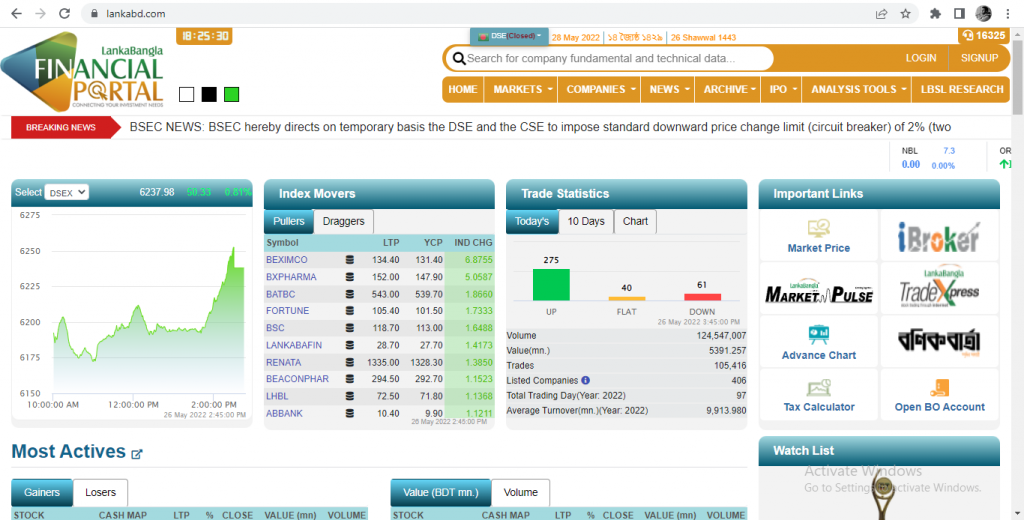The height and width of the screenshot is (520, 1024).
Task: Switch to Draggers tab
Action: [x=344, y=221]
